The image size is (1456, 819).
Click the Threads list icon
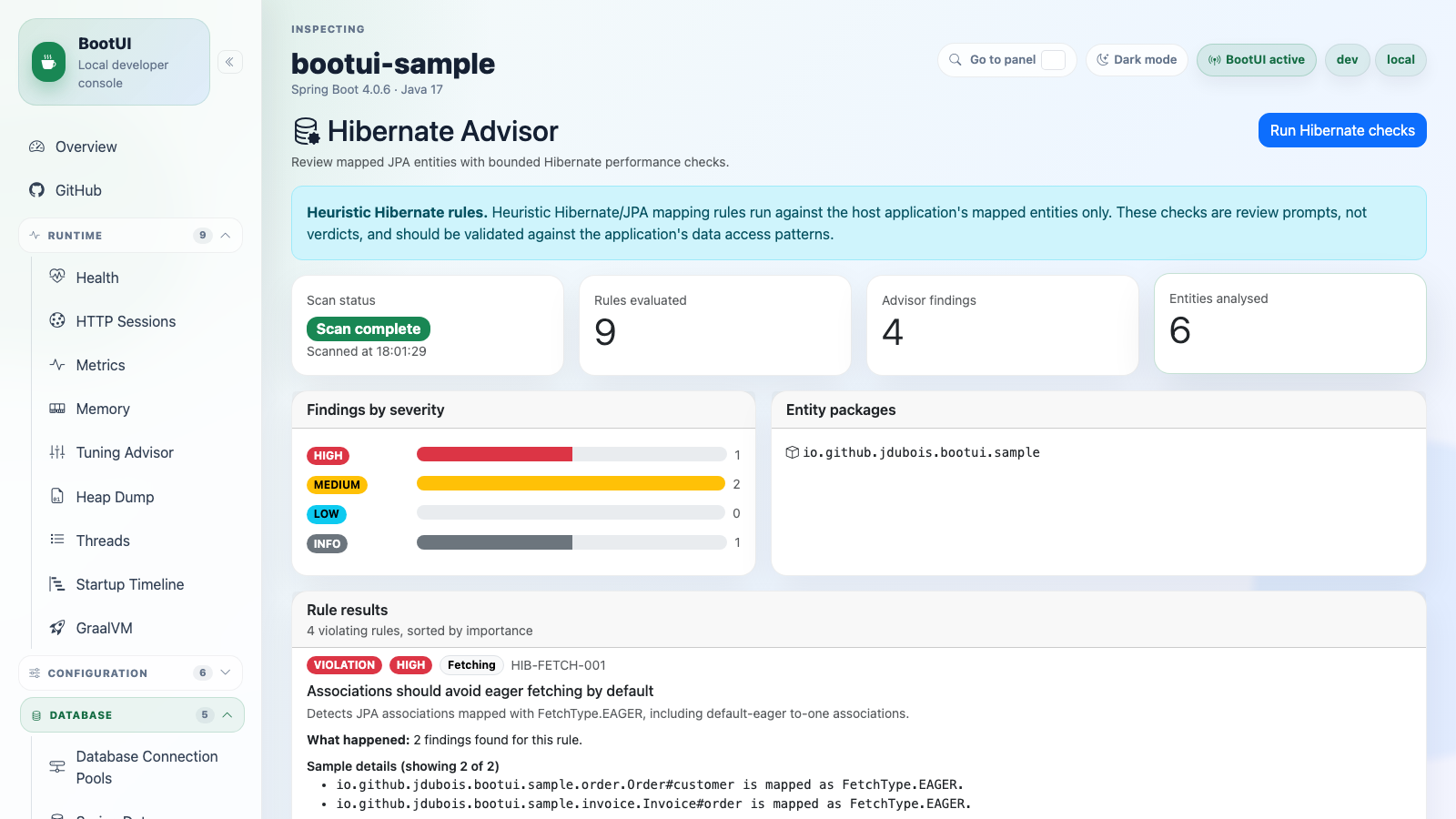[57, 540]
